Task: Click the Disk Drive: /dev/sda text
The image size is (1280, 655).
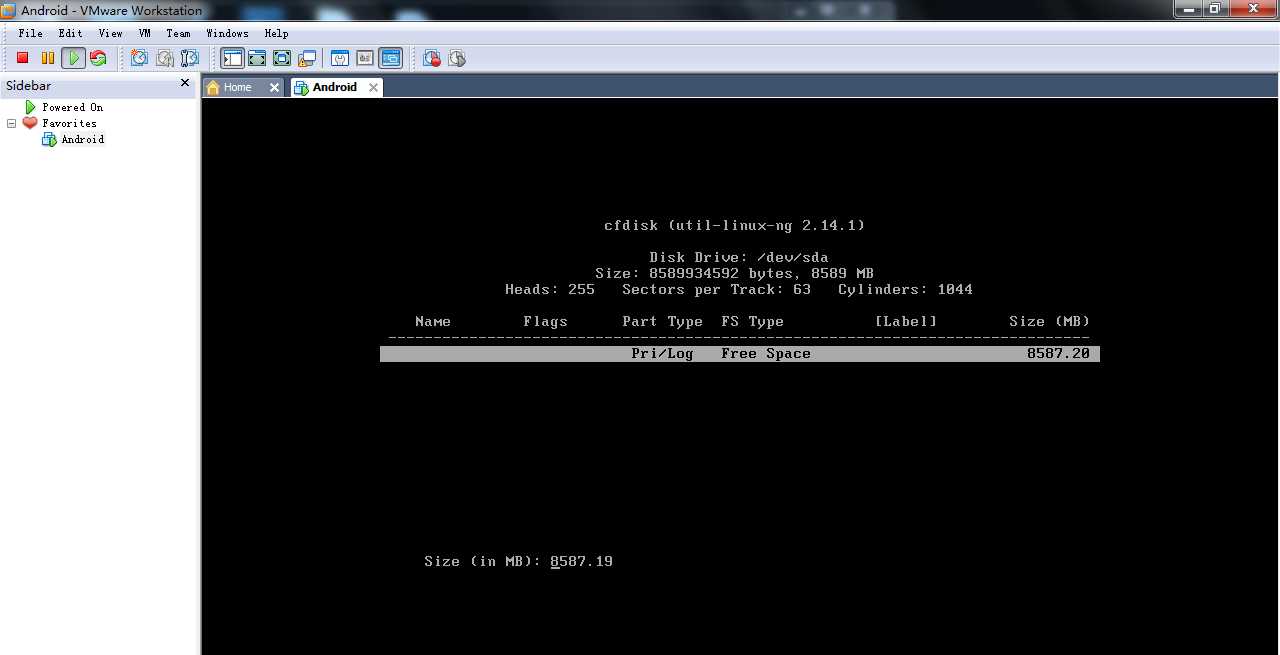Action: pyautogui.click(x=739, y=257)
